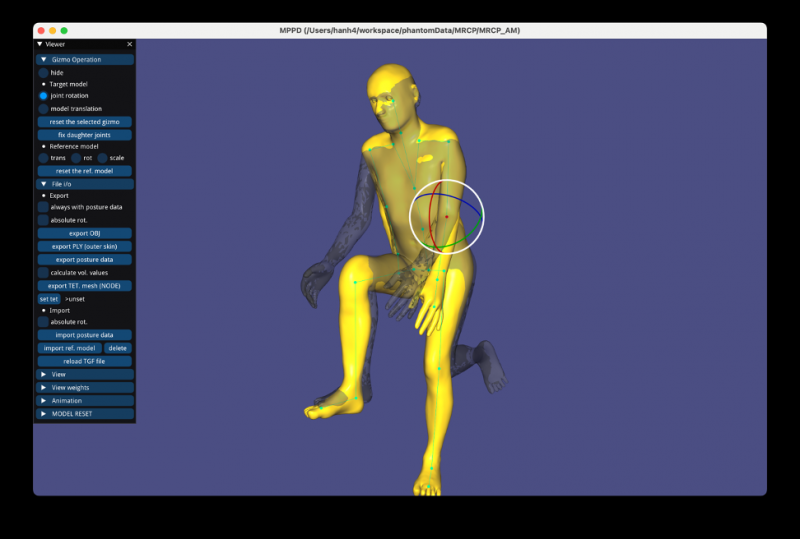
Task: Tick the calculate vol. values checkbox
Action: (43, 272)
